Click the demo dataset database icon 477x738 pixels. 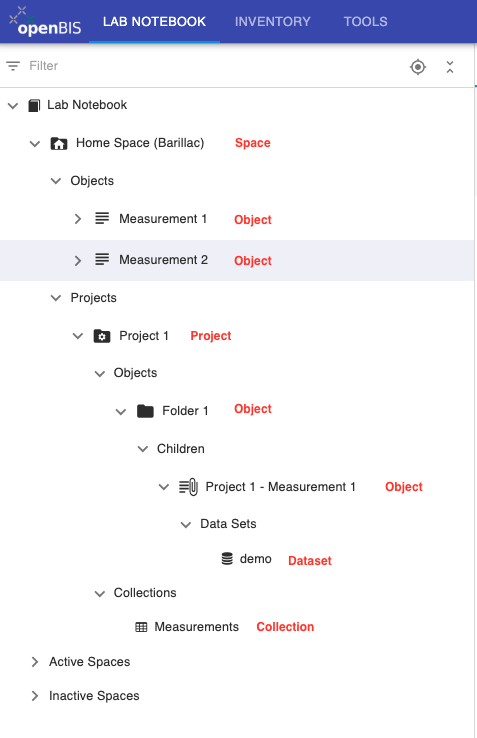(x=227, y=559)
